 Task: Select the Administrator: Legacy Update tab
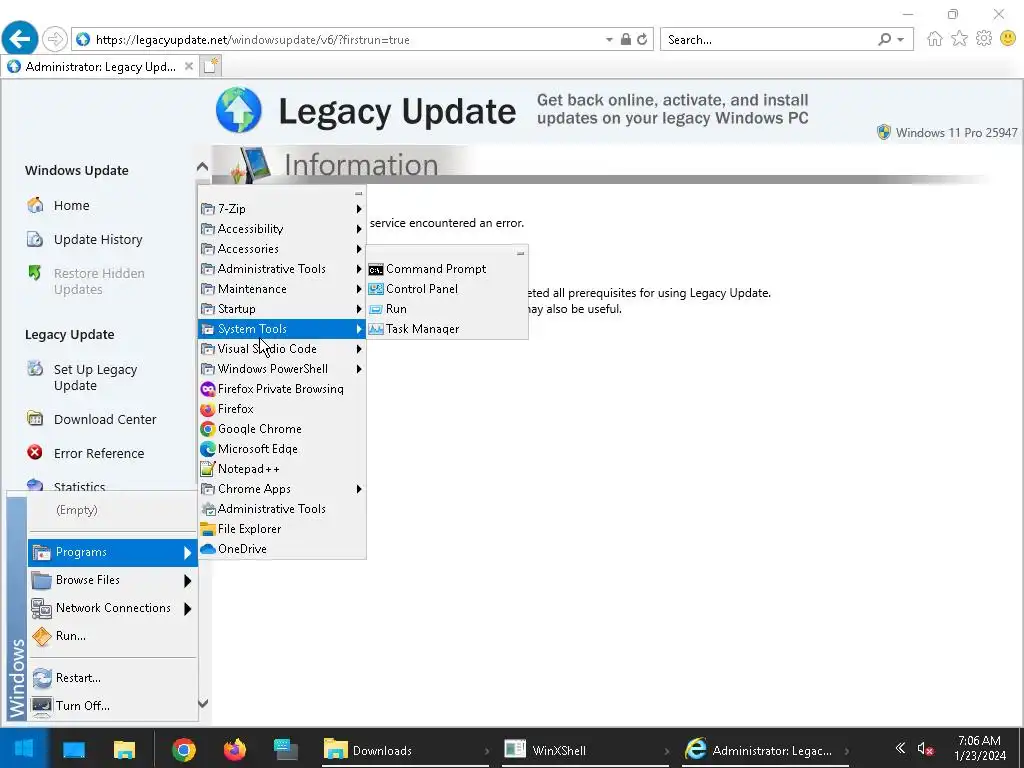click(100, 67)
